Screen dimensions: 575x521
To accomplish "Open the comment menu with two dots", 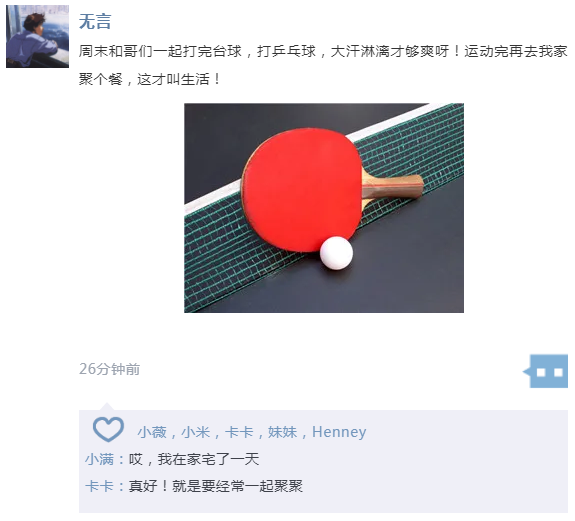I will point(546,371).
